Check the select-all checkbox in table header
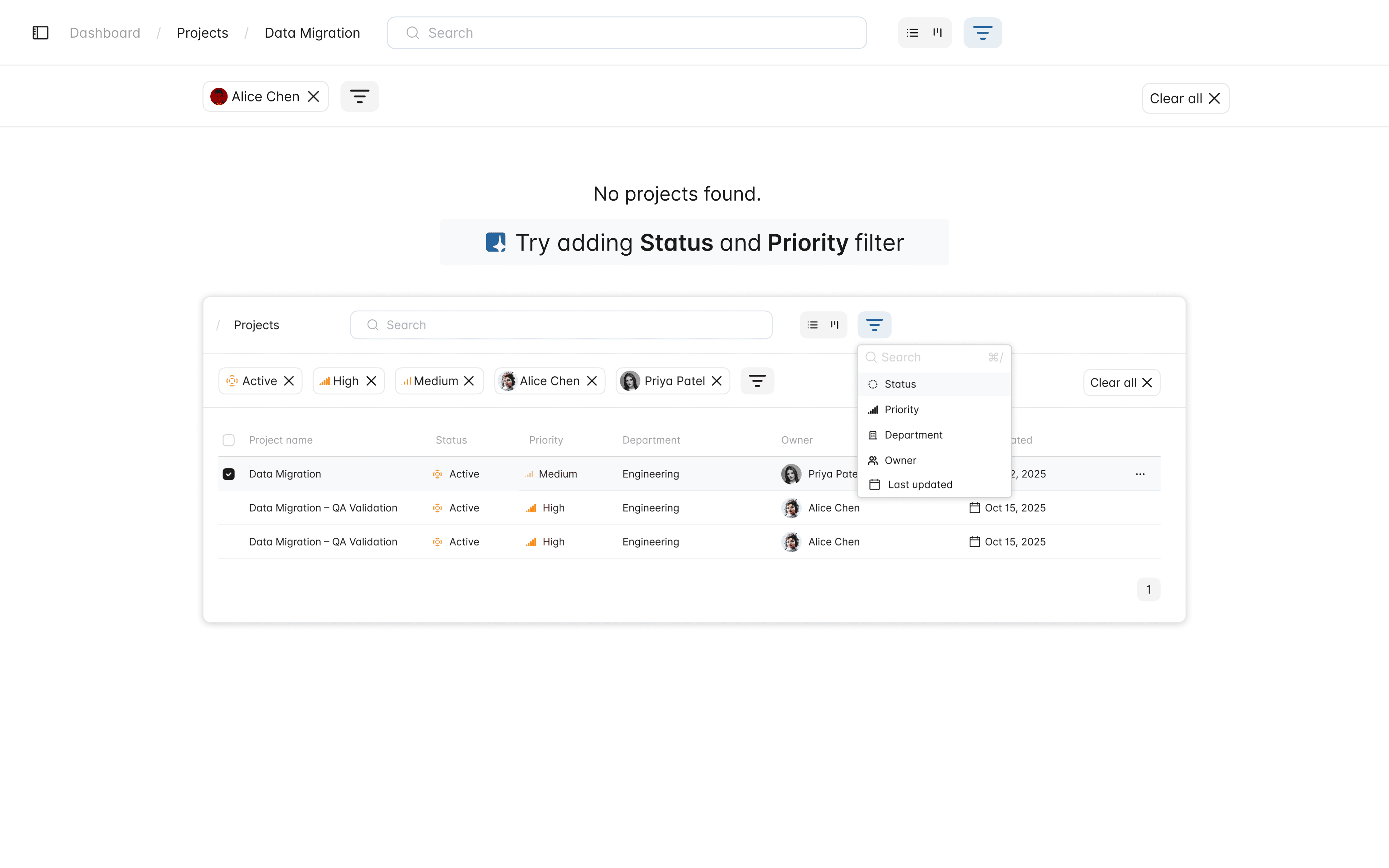 click(x=229, y=440)
